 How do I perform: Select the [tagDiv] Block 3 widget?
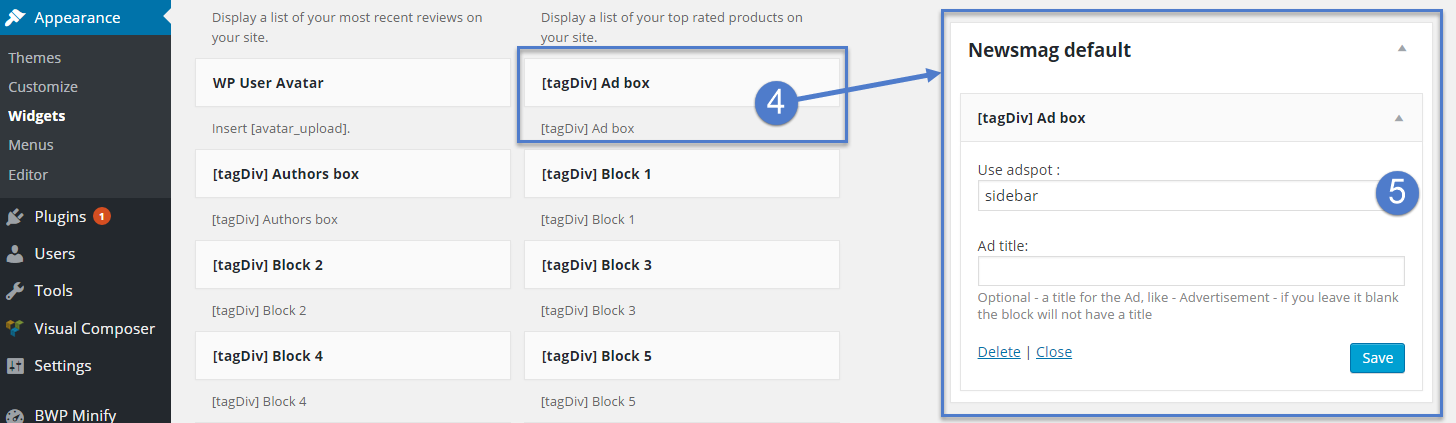click(682, 265)
